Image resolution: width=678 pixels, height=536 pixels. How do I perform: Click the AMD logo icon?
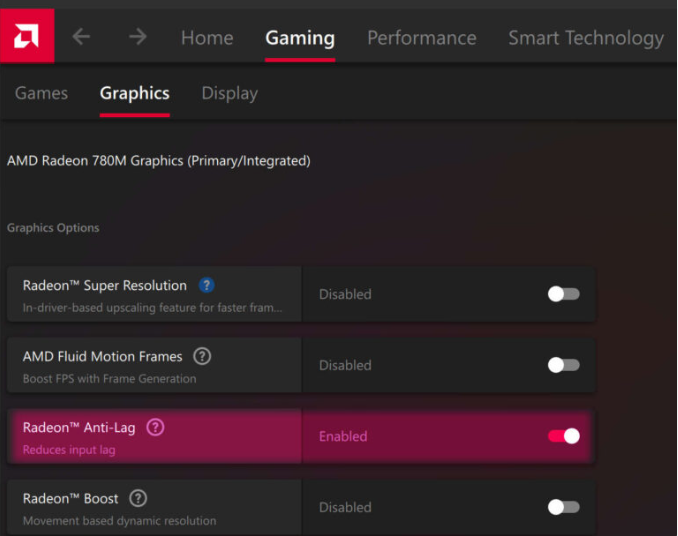(x=27, y=36)
